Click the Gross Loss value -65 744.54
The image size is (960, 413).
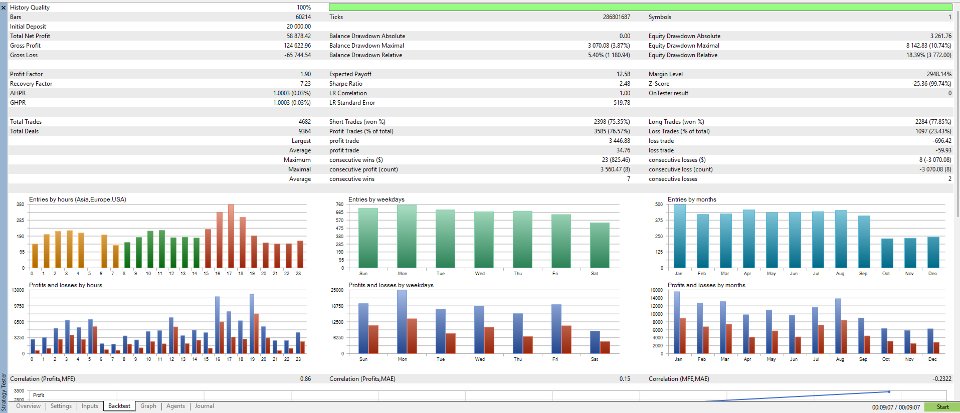coord(296,55)
